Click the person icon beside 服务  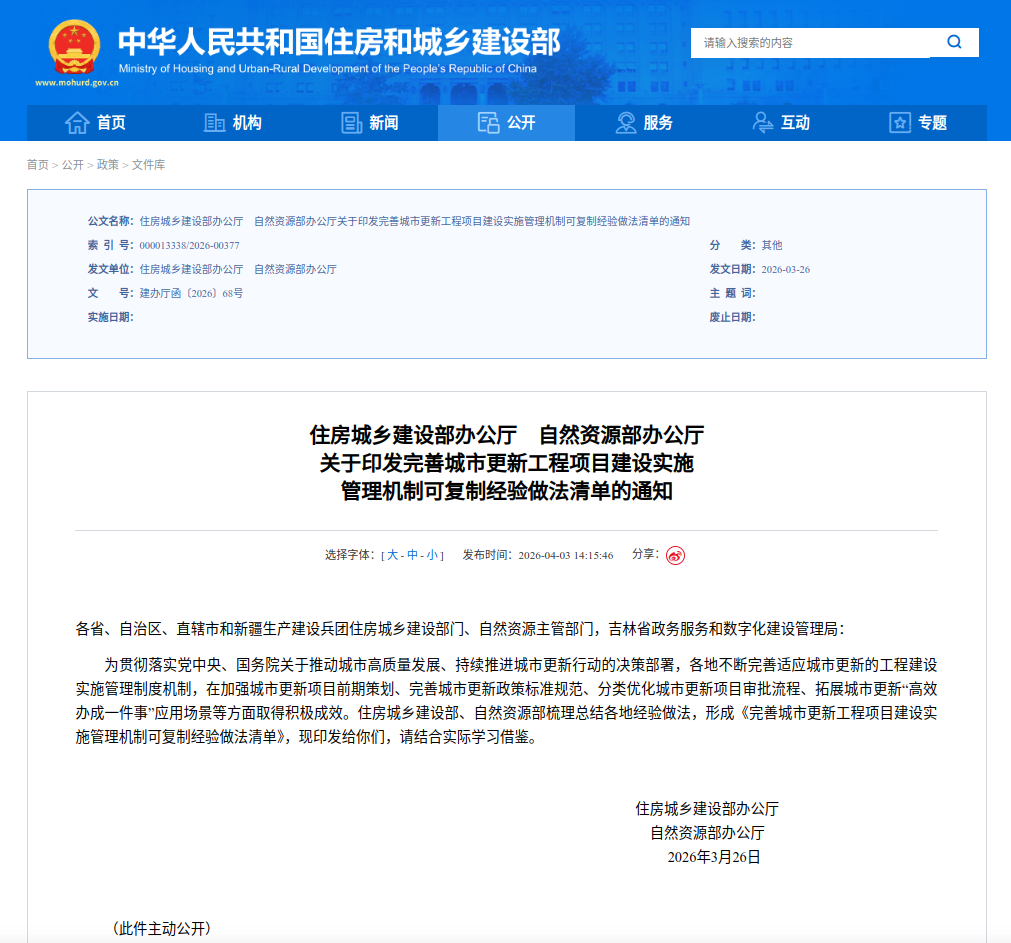(626, 123)
